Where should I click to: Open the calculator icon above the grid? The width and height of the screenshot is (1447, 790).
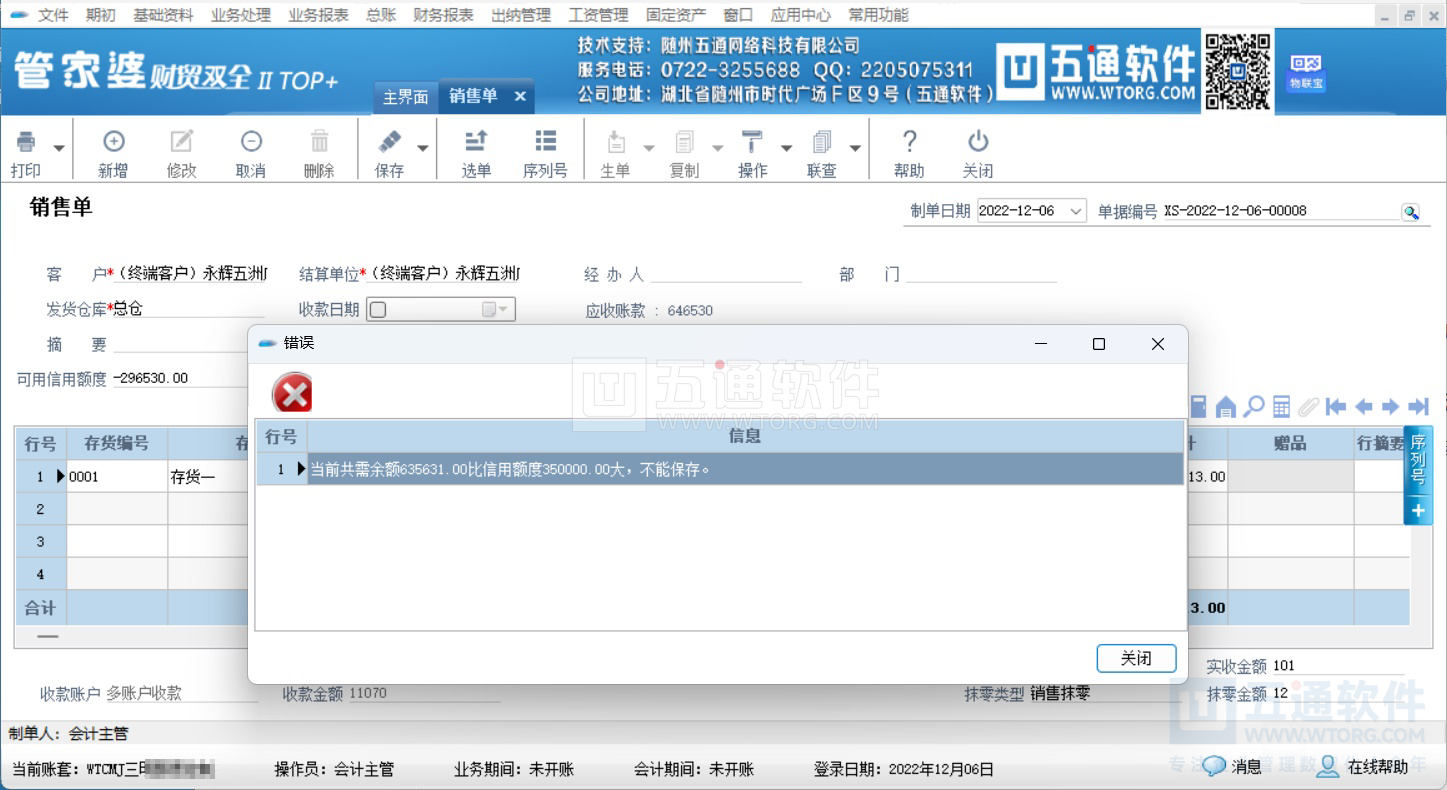[x=1281, y=406]
